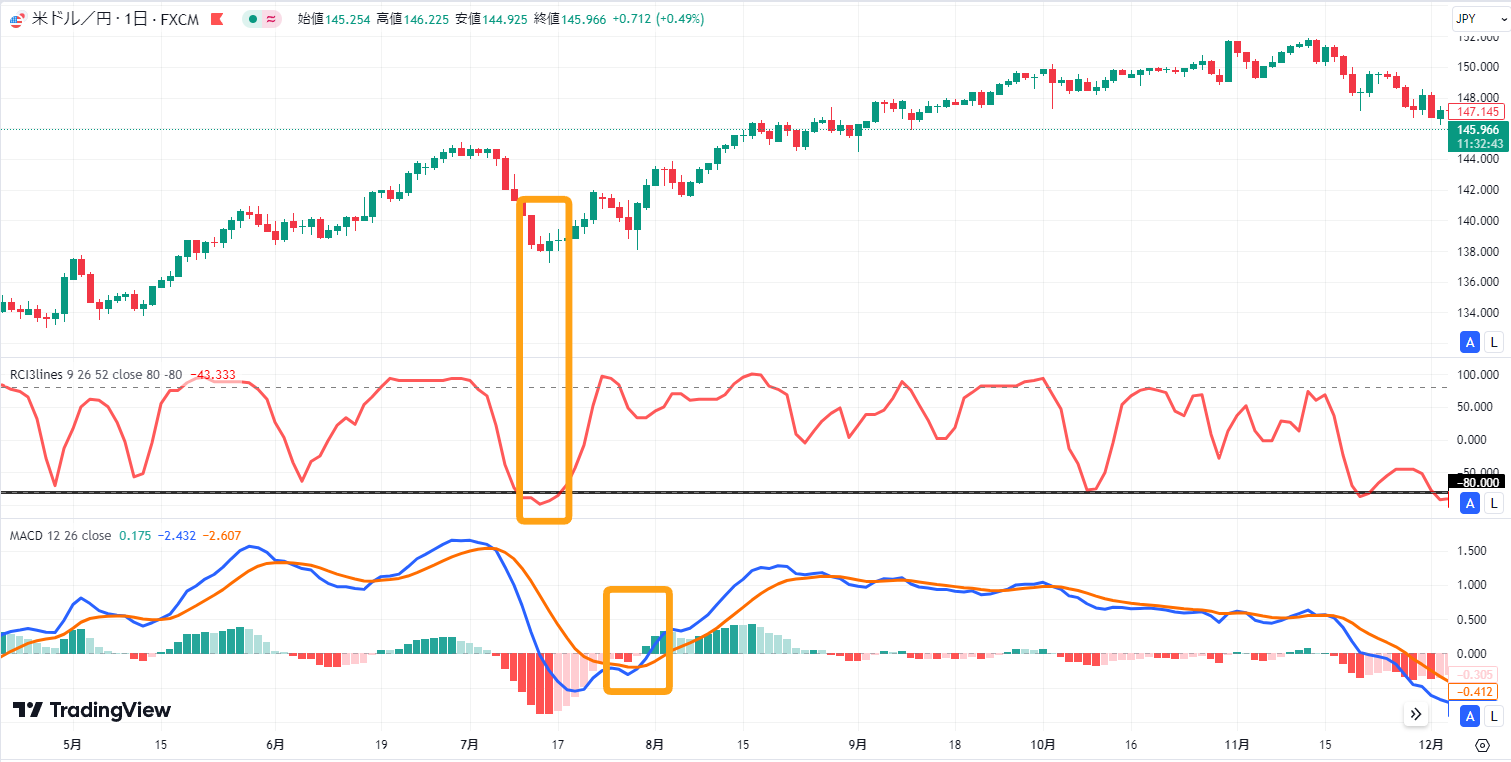This screenshot has height=762, width=1511.
Task: Click the 142.000 price axis label
Action: pos(1477,190)
